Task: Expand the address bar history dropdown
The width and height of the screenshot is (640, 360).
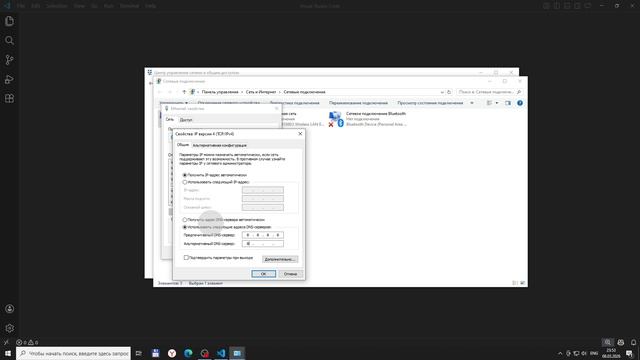Action: [442, 92]
